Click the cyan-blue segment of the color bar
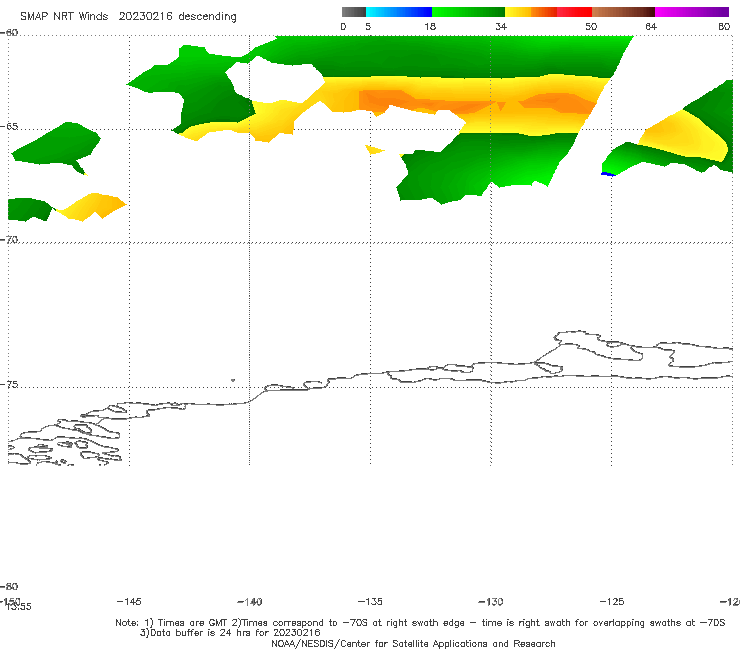The width and height of the screenshot is (740, 650). [399, 12]
